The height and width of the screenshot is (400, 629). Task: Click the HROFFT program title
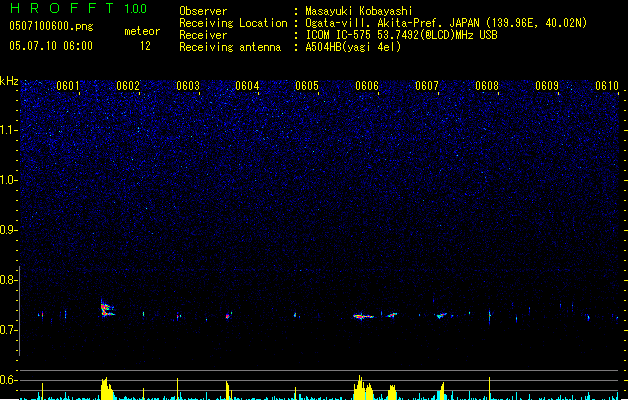[x=62, y=8]
